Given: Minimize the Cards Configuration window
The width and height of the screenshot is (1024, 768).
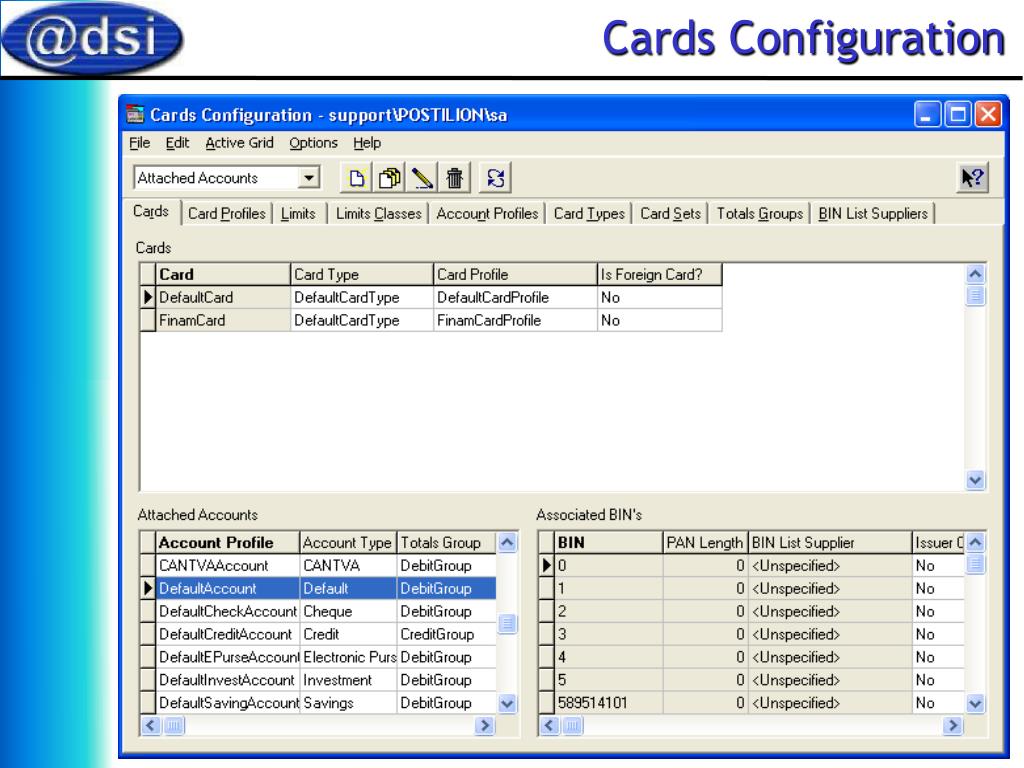Looking at the screenshot, I should 927,114.
